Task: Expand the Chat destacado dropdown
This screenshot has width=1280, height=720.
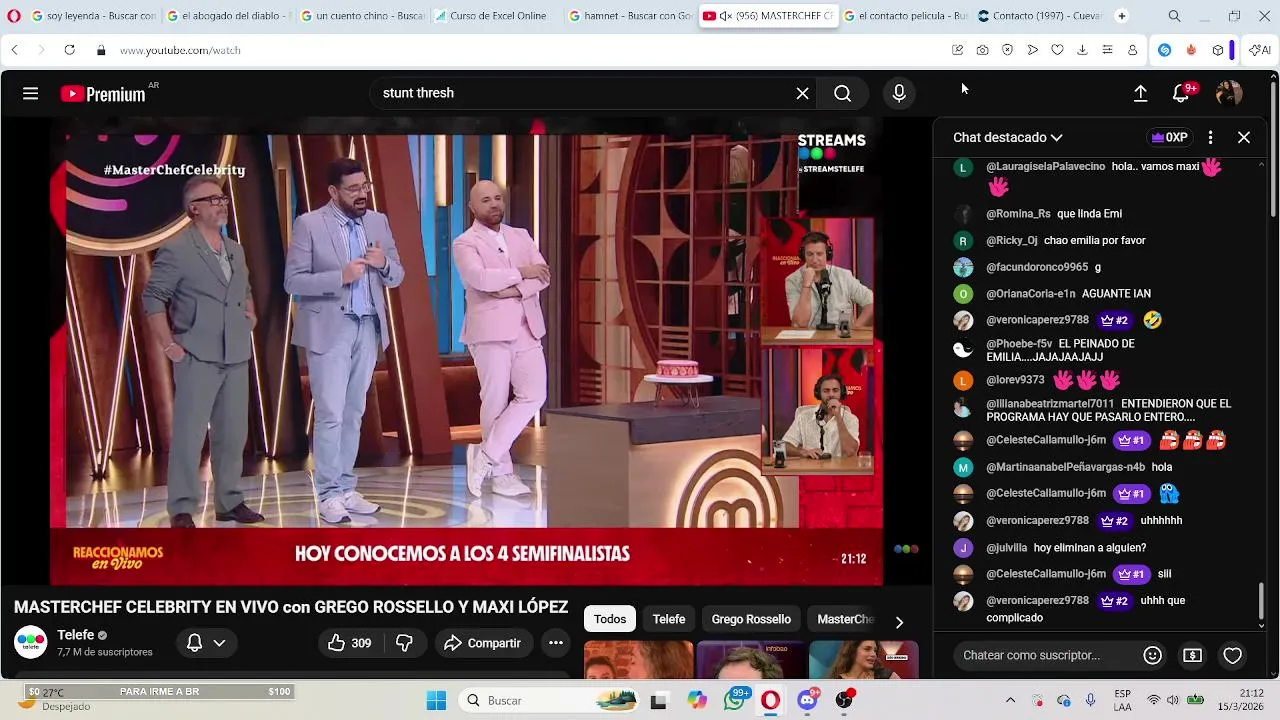Action: (x=1007, y=137)
